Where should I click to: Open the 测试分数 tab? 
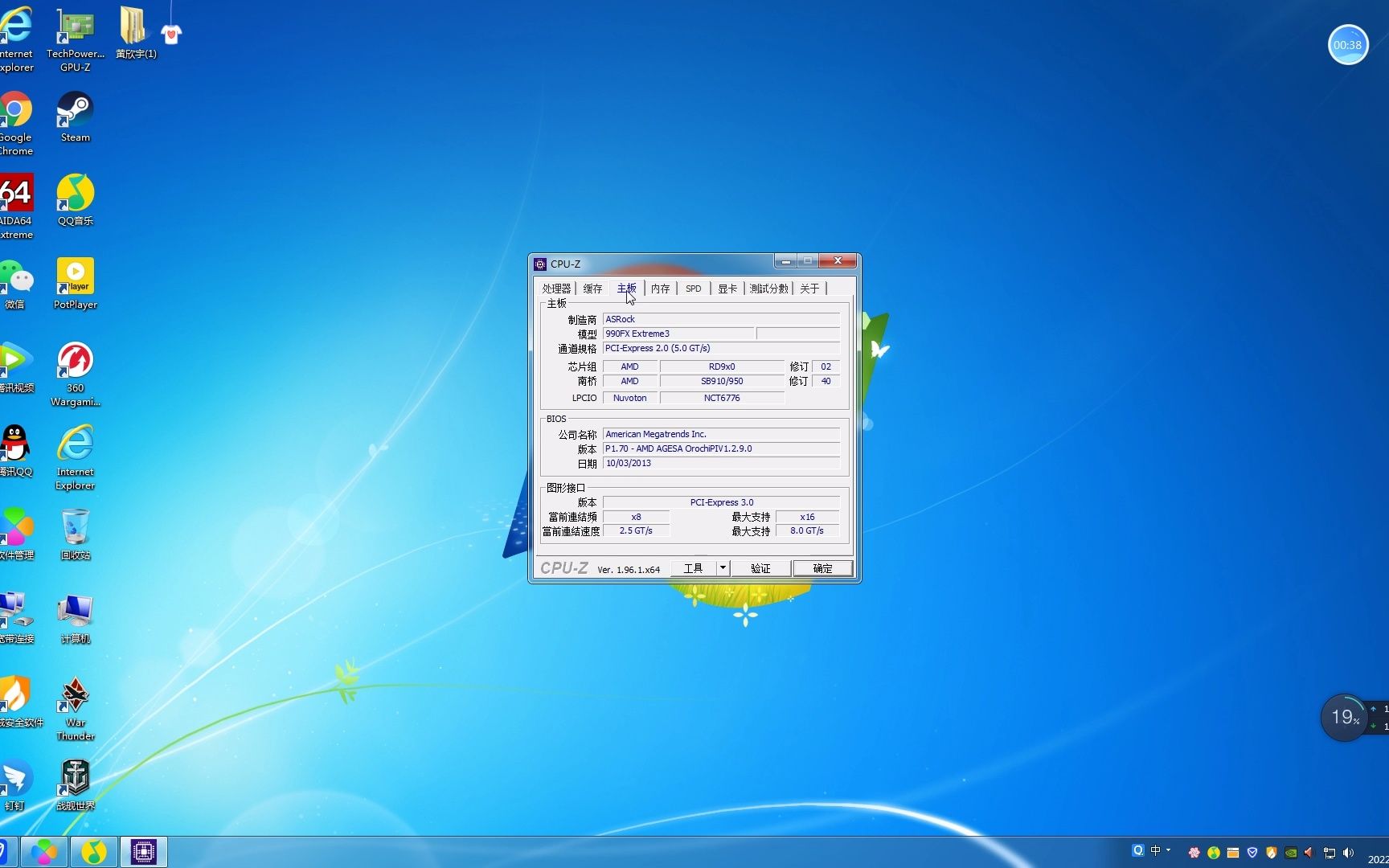coord(769,289)
